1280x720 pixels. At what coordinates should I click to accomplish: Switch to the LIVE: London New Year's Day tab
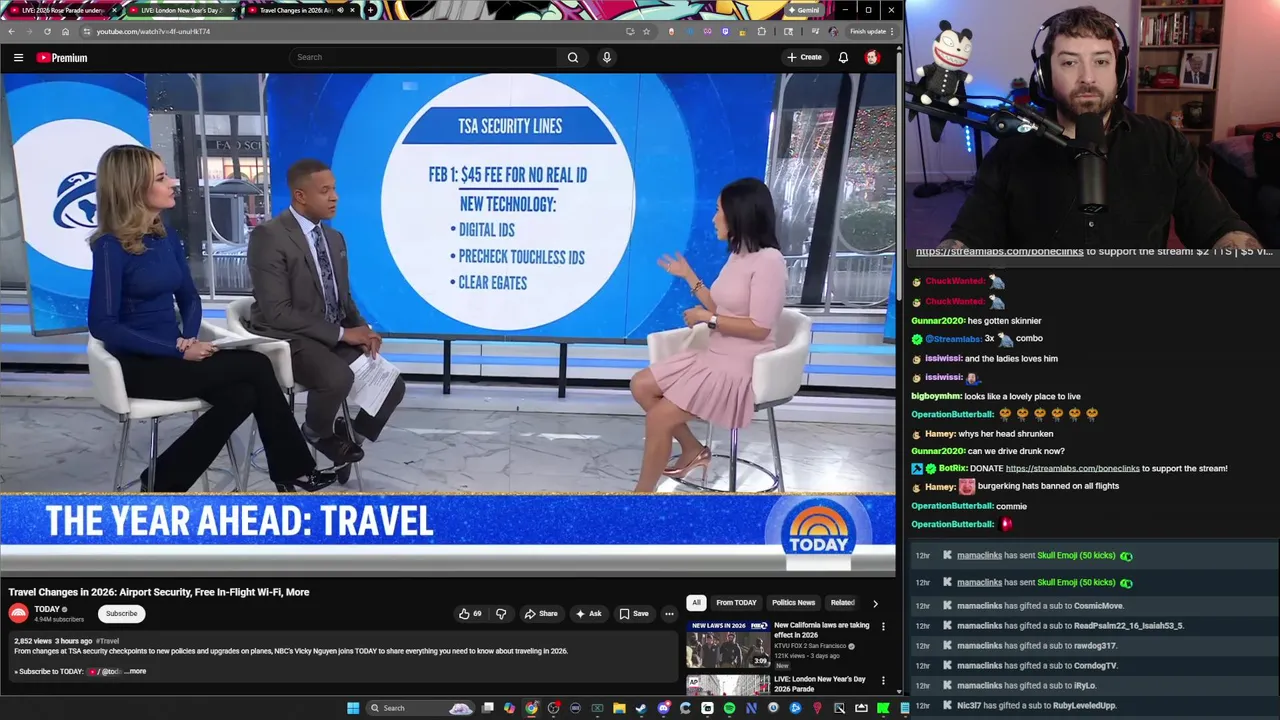click(180, 10)
